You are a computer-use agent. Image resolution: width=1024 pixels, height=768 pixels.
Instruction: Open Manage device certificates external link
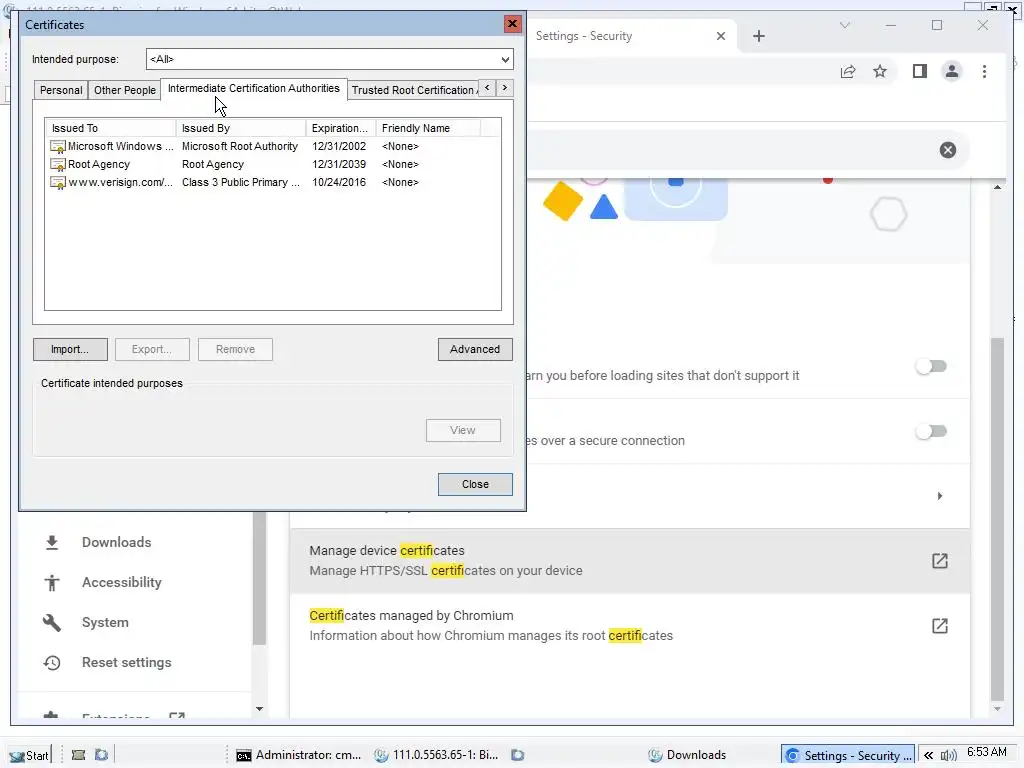[630, 561]
